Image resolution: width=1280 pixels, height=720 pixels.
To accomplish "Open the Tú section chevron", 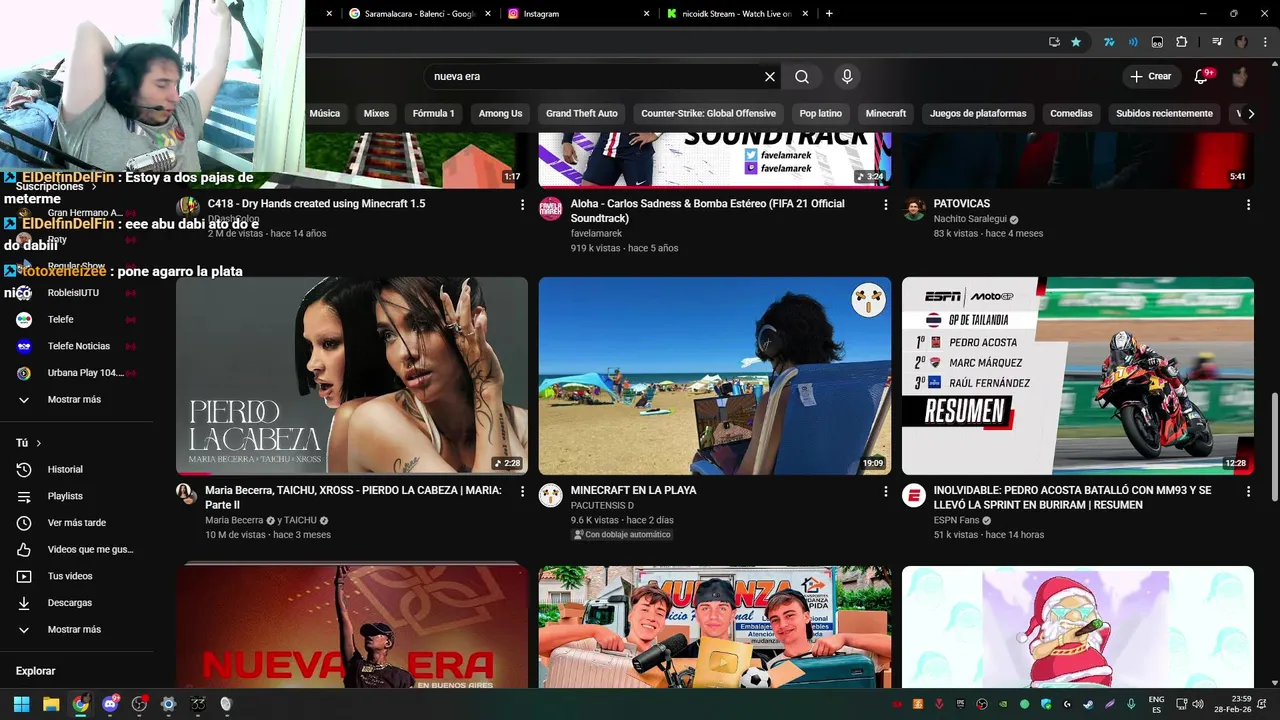I will 39,443.
